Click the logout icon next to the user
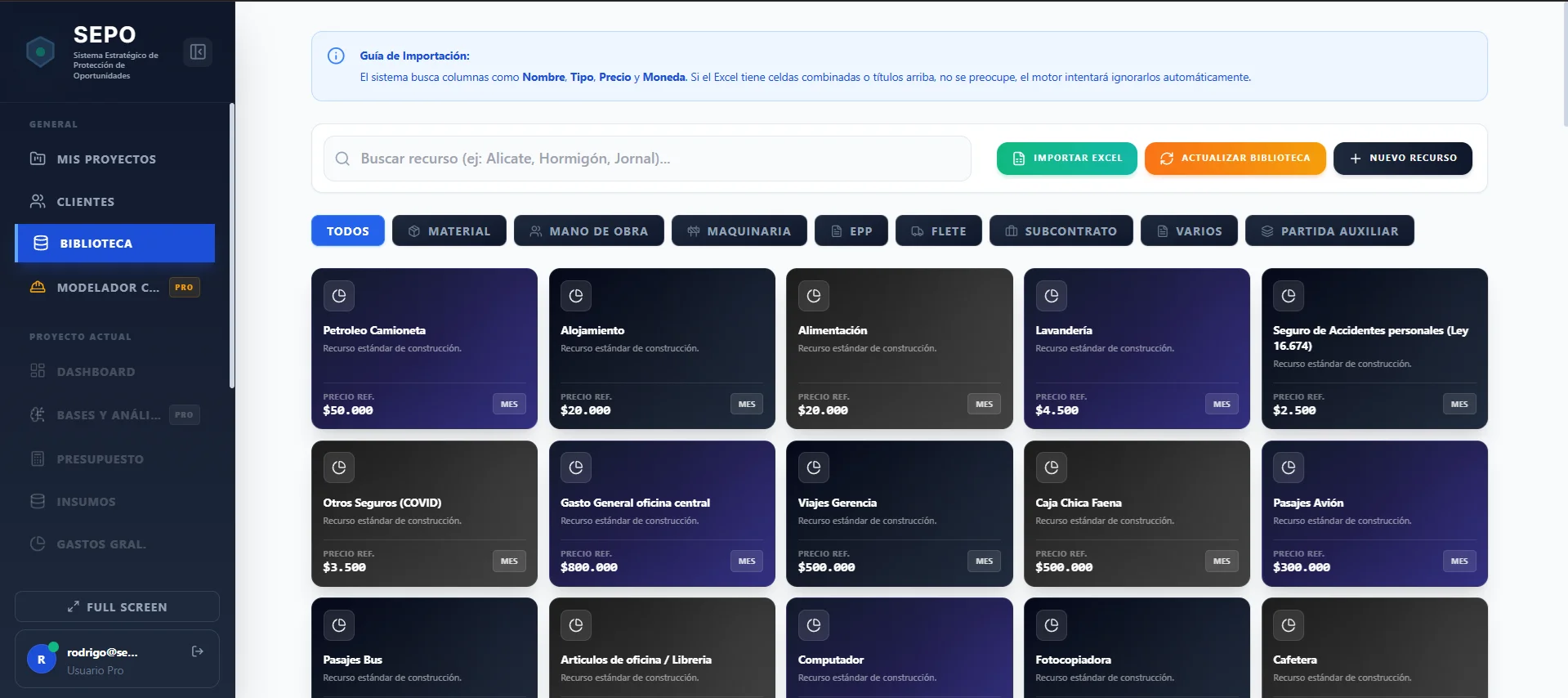 (x=197, y=651)
